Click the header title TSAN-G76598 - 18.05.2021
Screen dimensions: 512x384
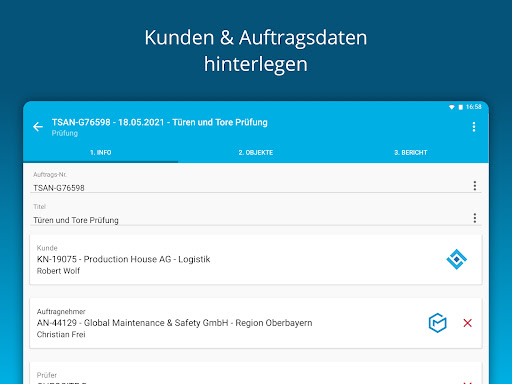click(160, 122)
